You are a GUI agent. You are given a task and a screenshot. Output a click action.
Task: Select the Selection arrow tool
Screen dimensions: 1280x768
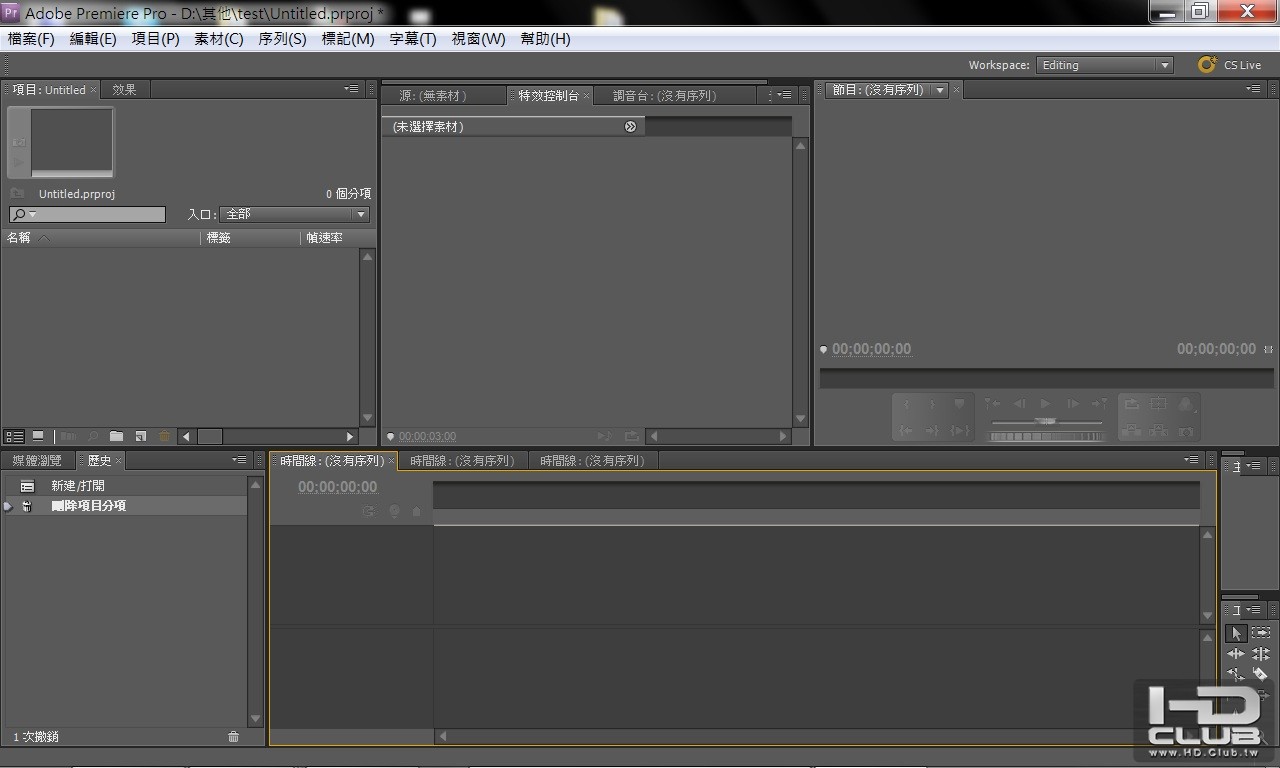coord(1236,633)
